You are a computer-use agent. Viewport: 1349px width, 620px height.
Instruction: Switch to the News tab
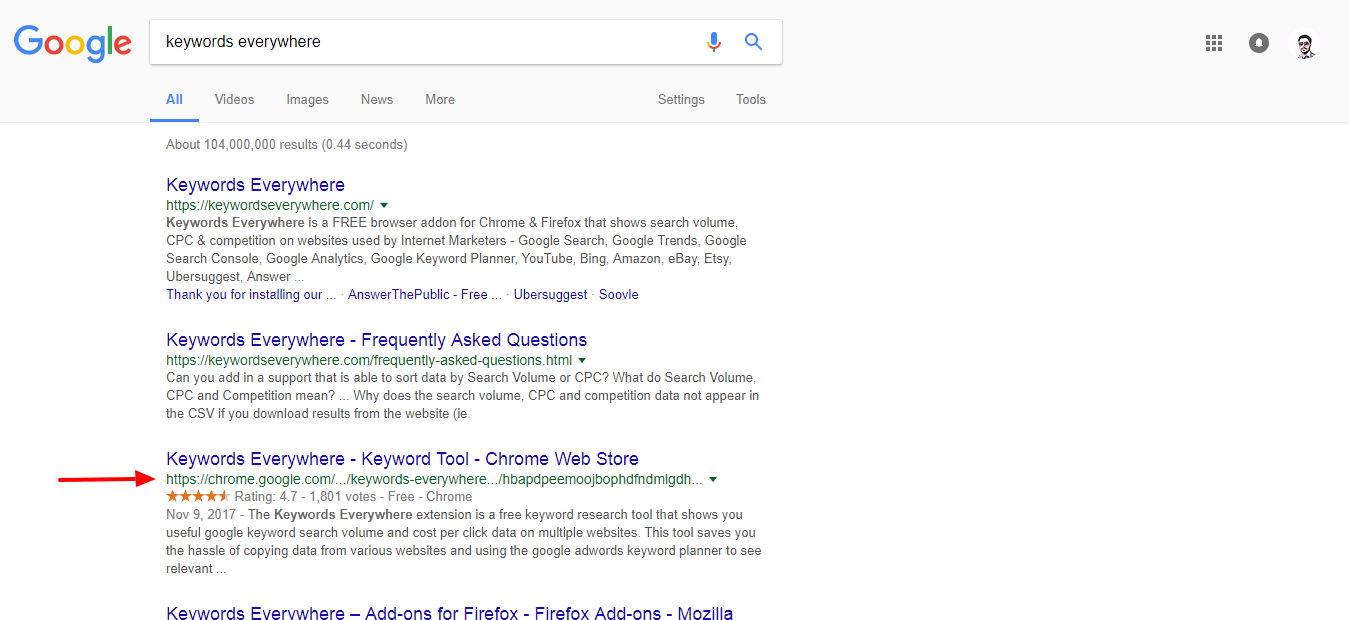(377, 99)
